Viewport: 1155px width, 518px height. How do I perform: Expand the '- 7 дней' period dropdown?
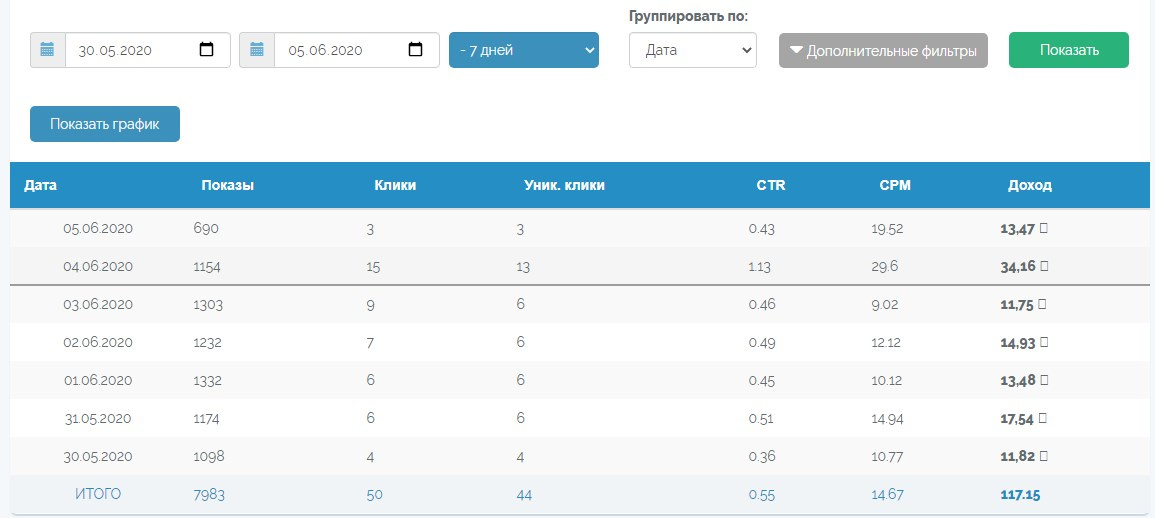click(523, 50)
